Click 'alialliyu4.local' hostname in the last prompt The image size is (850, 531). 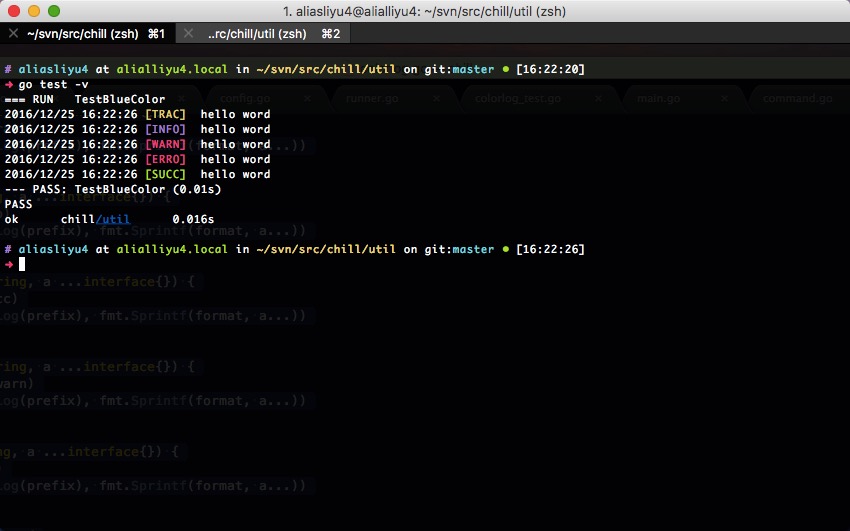pyautogui.click(x=172, y=249)
